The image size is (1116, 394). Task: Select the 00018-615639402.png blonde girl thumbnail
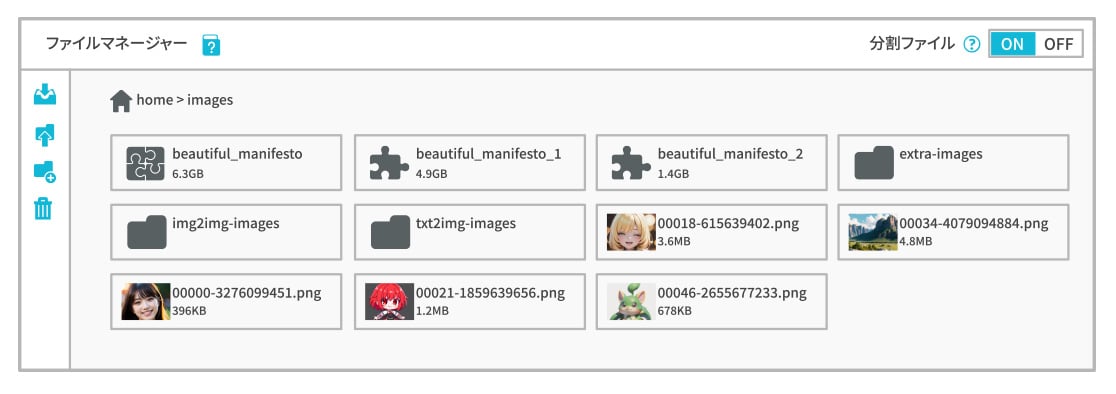coord(631,232)
